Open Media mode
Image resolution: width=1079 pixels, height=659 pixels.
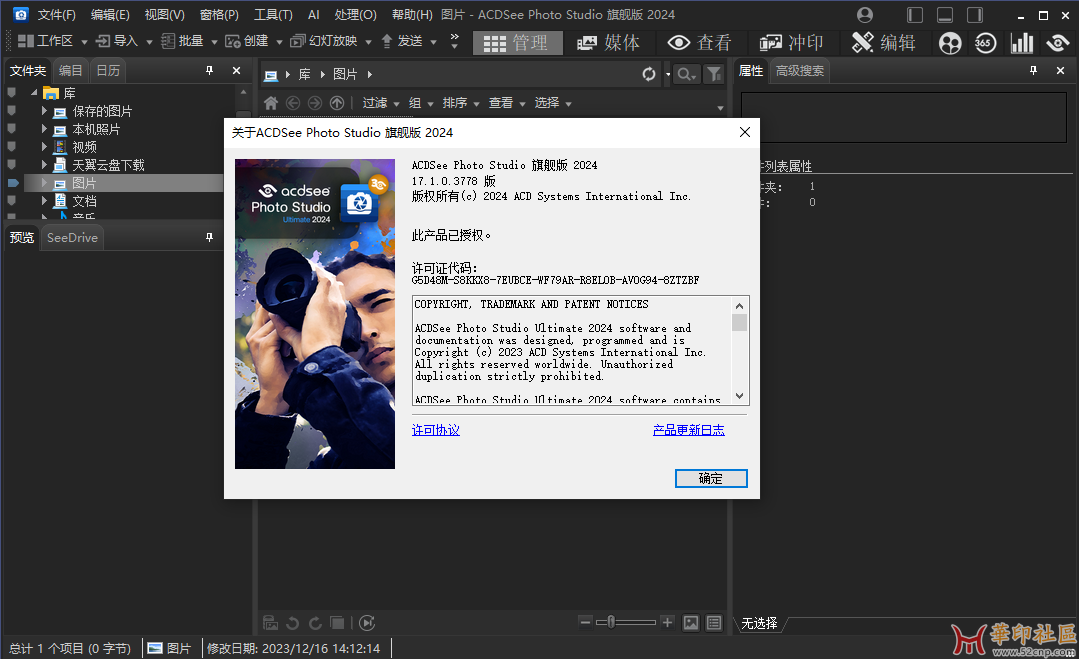pos(608,43)
